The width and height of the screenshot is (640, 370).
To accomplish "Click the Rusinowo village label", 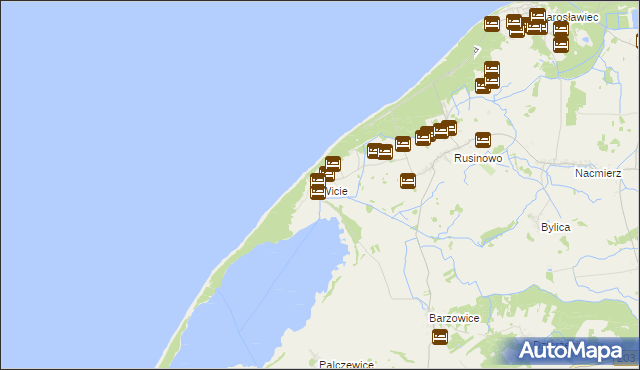I will point(478,158).
